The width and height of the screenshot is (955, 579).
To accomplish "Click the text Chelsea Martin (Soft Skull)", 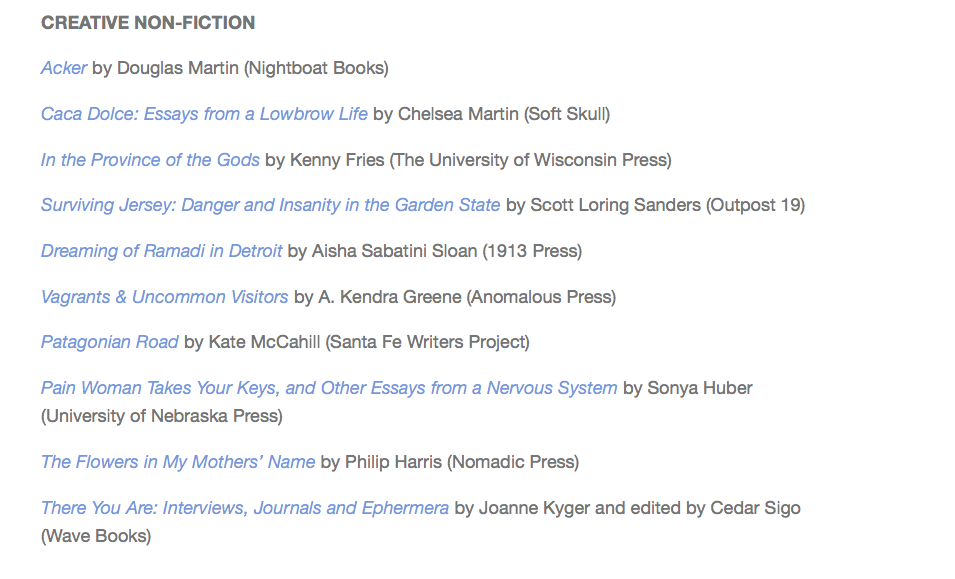I will [504, 114].
